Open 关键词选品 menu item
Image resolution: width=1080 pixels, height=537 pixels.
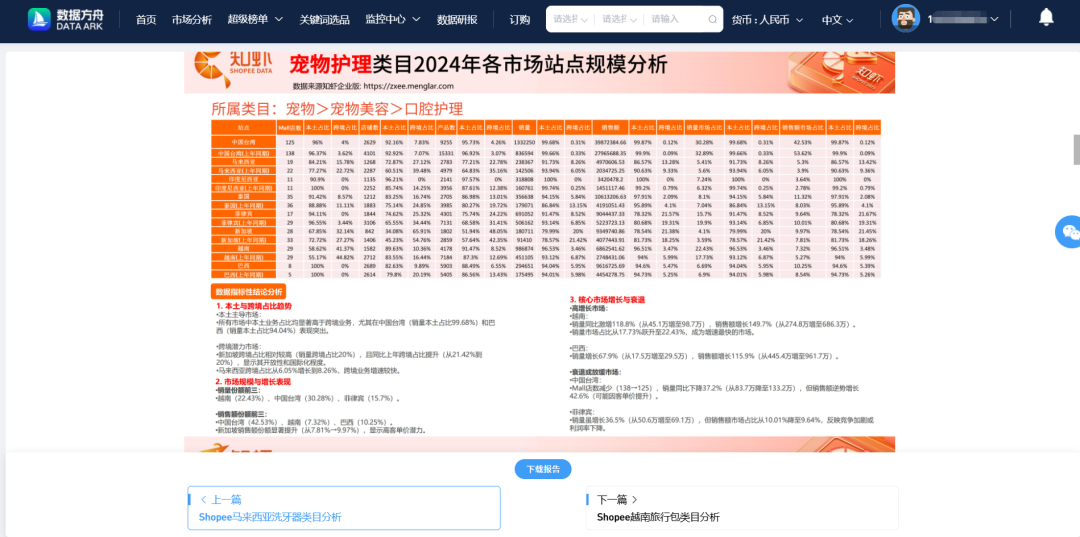(324, 19)
